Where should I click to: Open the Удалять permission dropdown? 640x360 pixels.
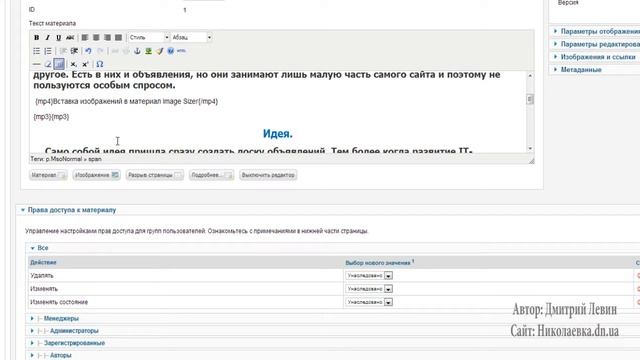(x=369, y=276)
